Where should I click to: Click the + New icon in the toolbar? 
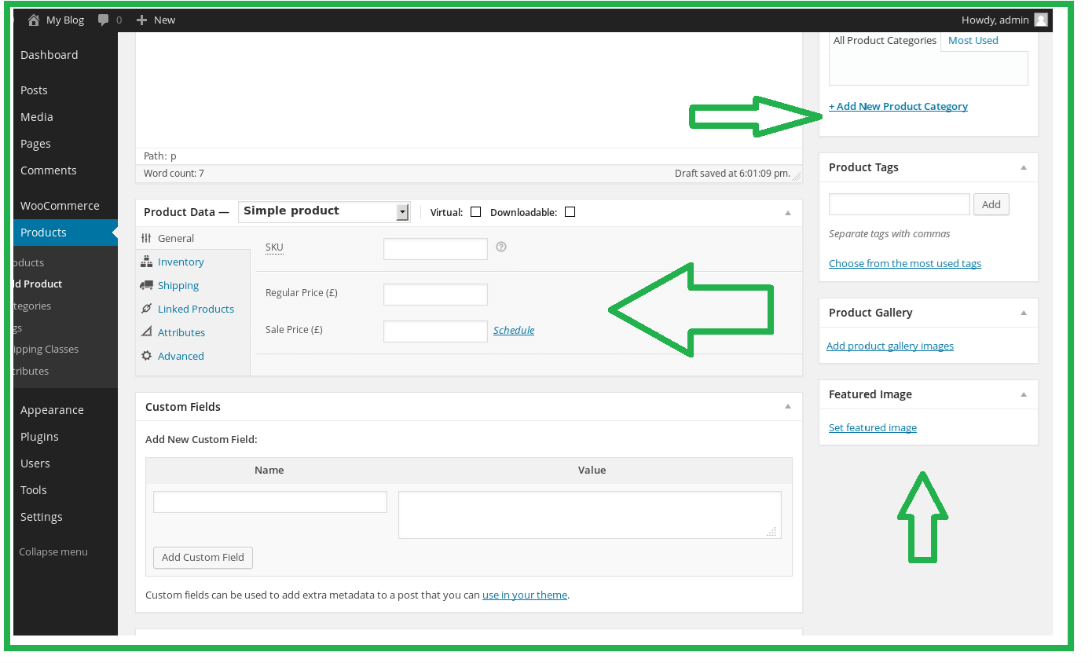(x=143, y=19)
